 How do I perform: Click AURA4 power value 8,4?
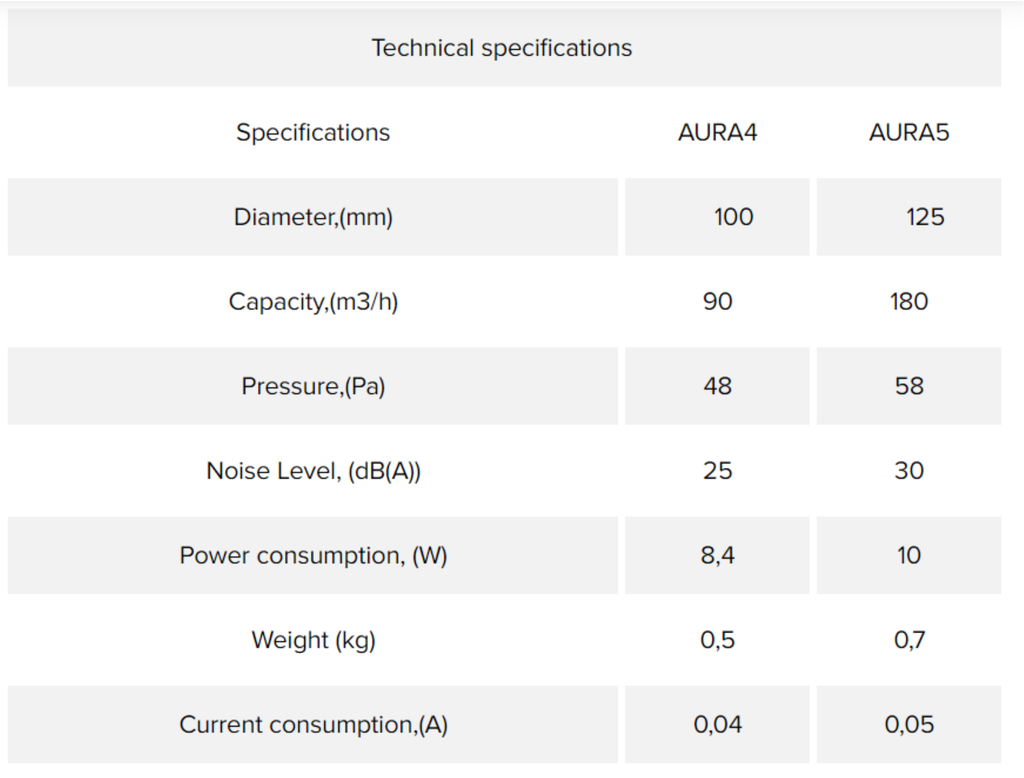click(717, 555)
